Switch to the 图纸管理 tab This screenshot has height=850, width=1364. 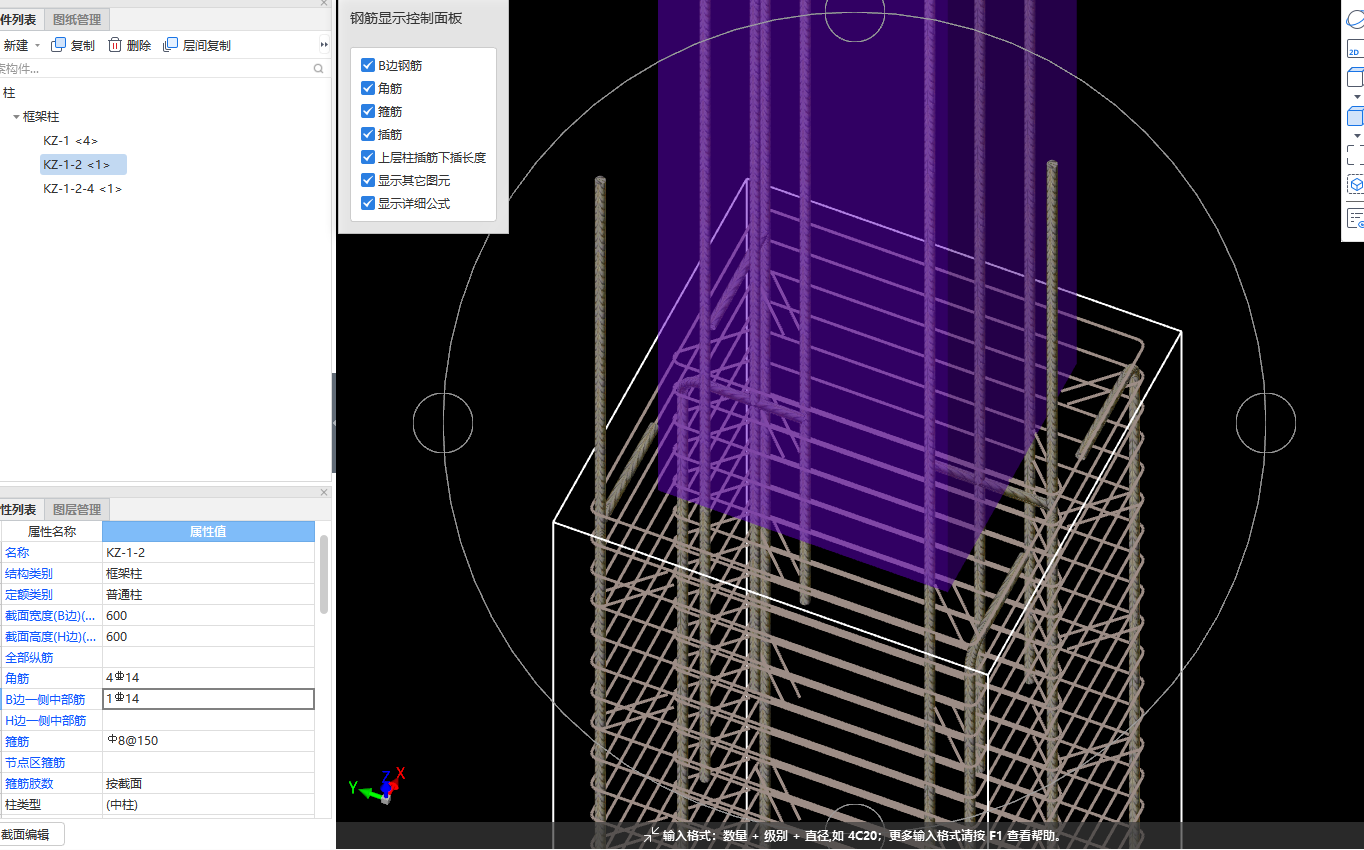(x=77, y=19)
